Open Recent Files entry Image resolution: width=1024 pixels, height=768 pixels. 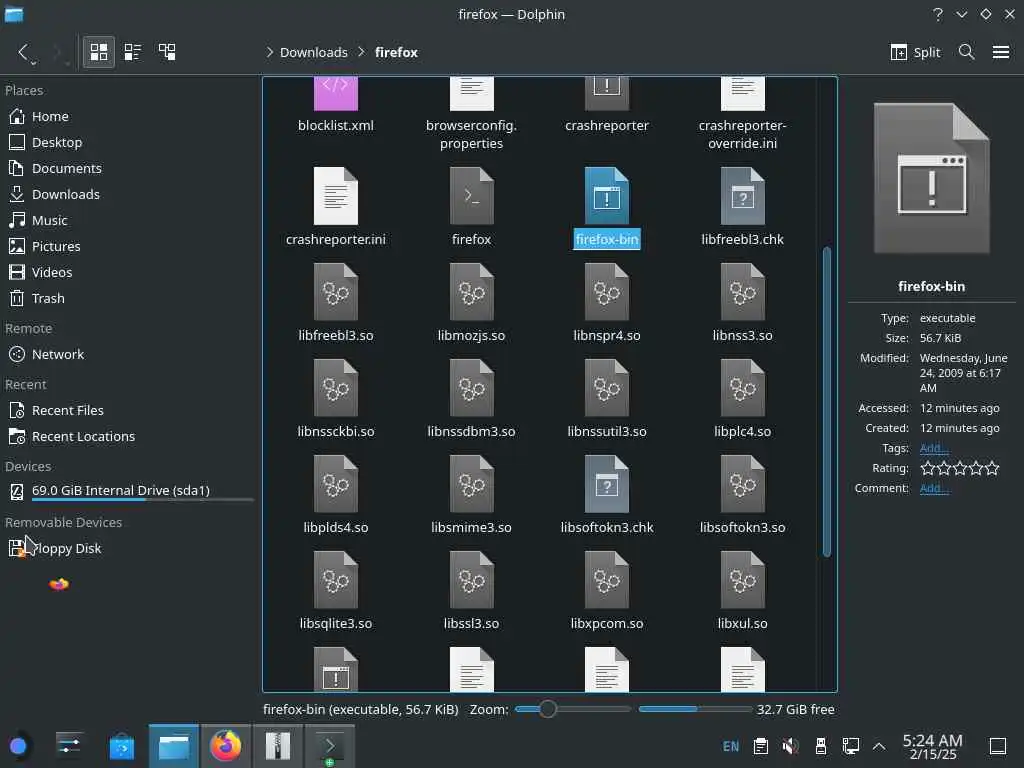pyautogui.click(x=129, y=411)
